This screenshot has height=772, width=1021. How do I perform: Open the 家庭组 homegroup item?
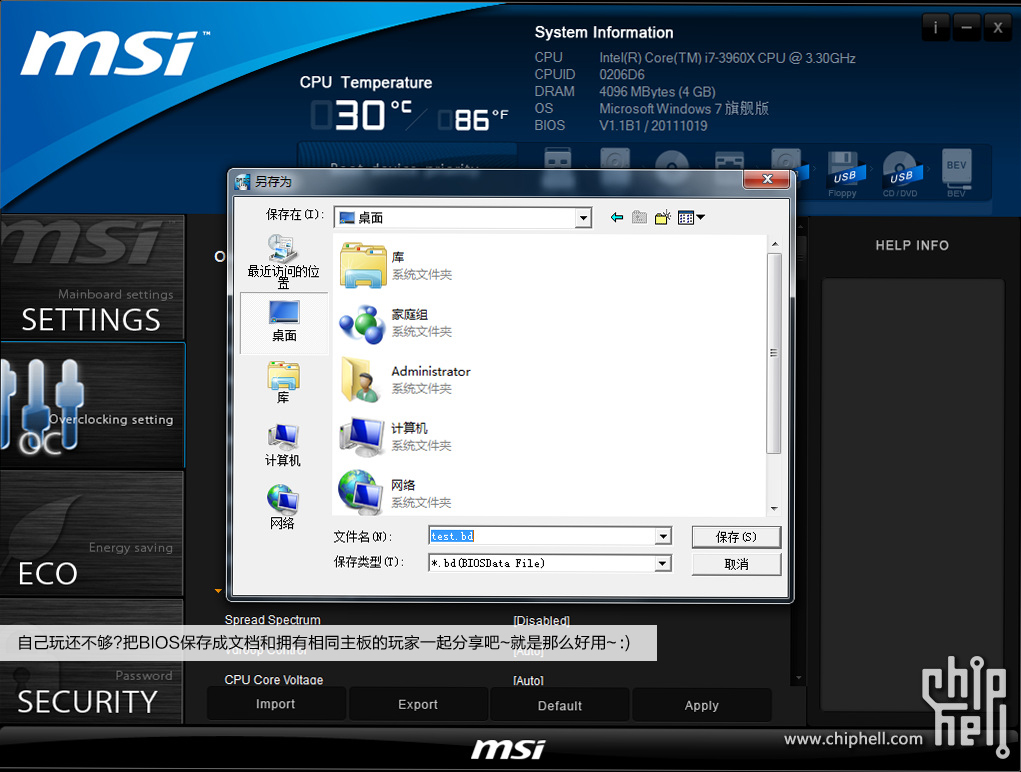[396, 323]
